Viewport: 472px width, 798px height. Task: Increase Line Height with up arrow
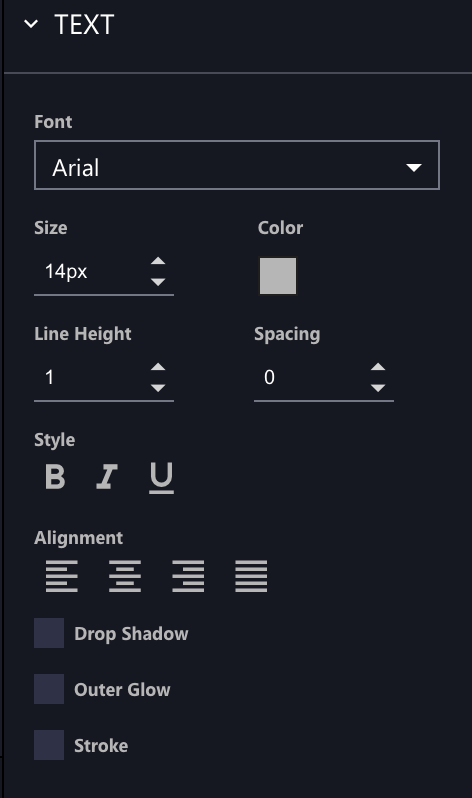tap(158, 367)
